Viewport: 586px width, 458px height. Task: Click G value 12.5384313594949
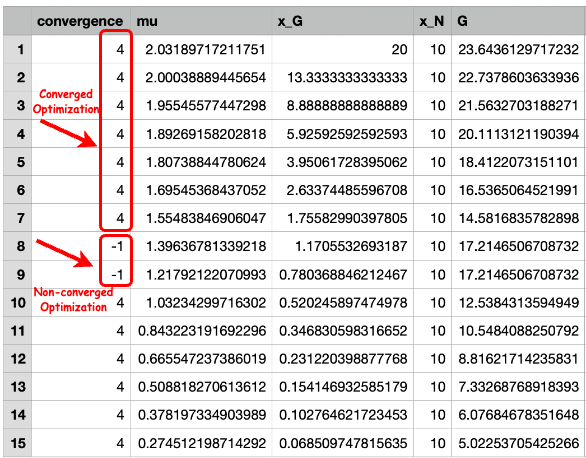click(x=519, y=303)
